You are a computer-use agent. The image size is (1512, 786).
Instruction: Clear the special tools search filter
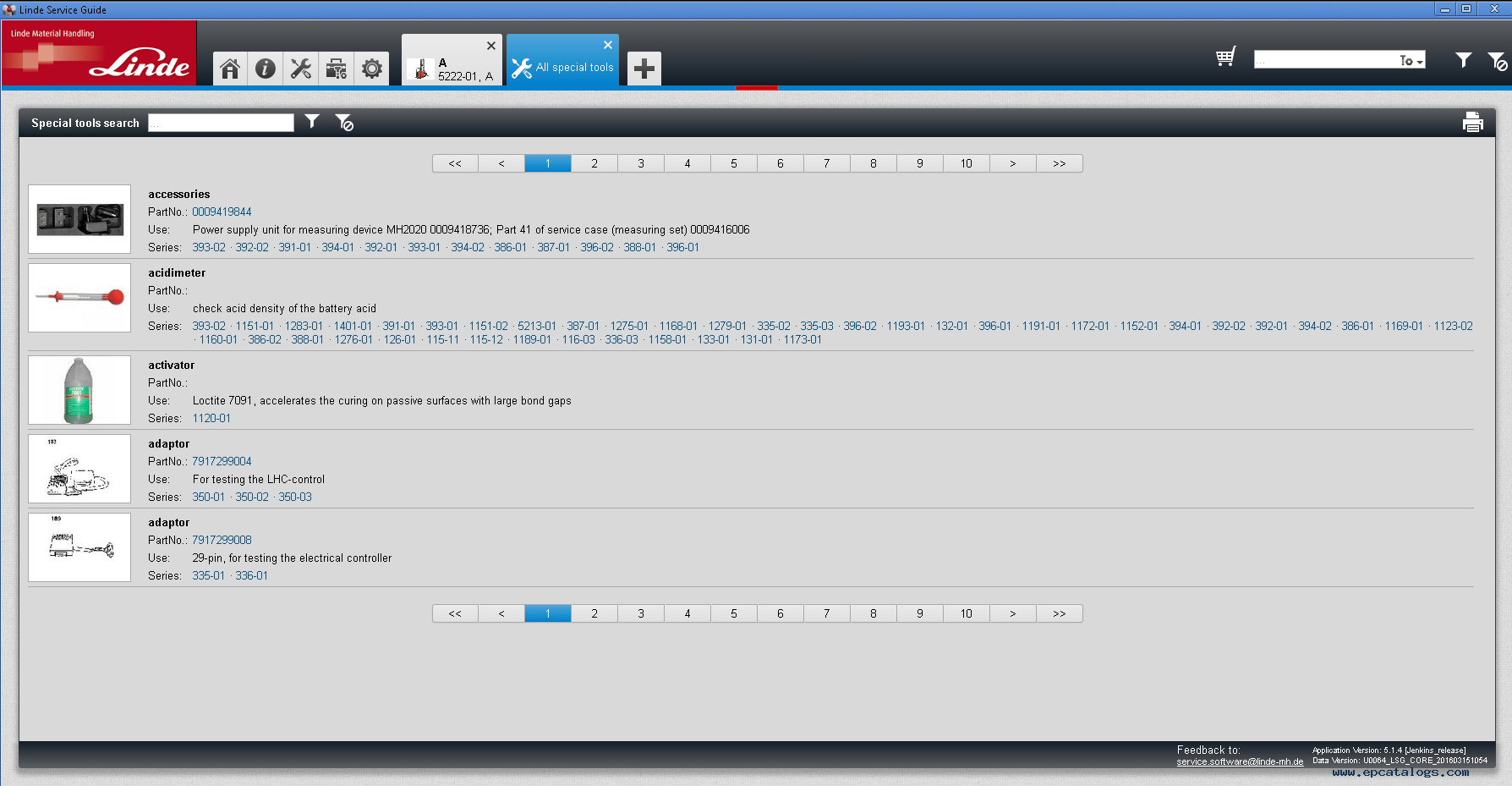344,122
